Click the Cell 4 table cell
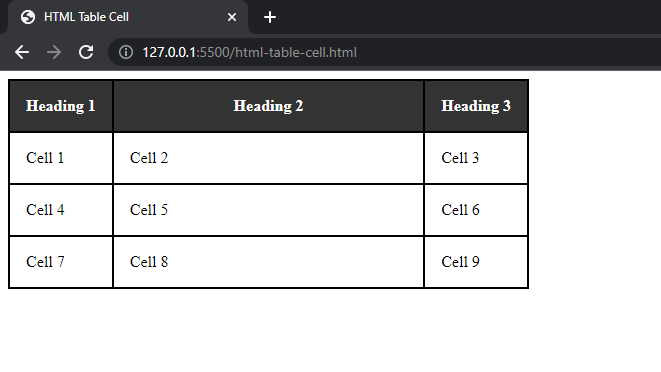 (x=61, y=210)
